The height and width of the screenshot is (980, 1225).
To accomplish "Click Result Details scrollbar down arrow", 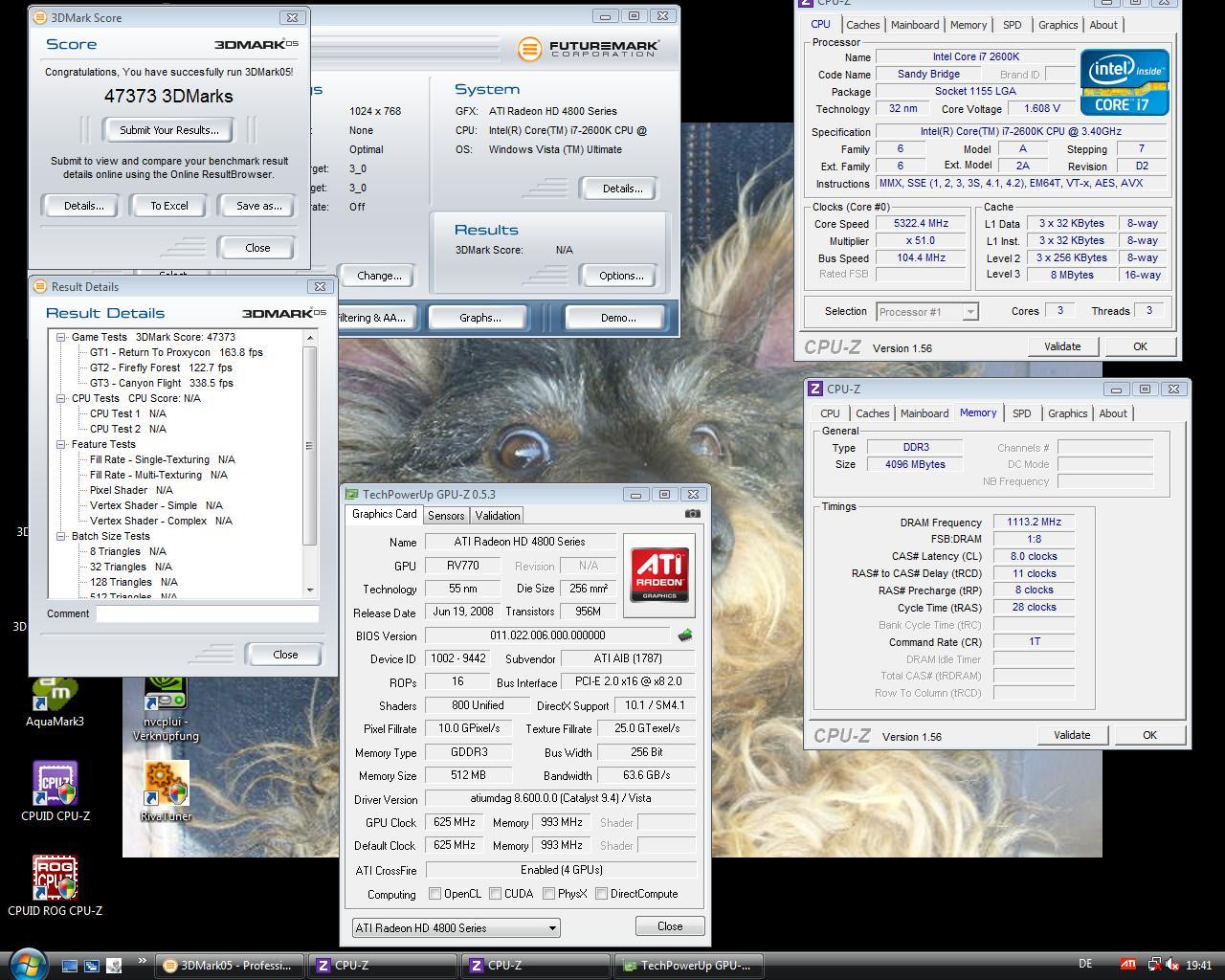I will (x=309, y=590).
